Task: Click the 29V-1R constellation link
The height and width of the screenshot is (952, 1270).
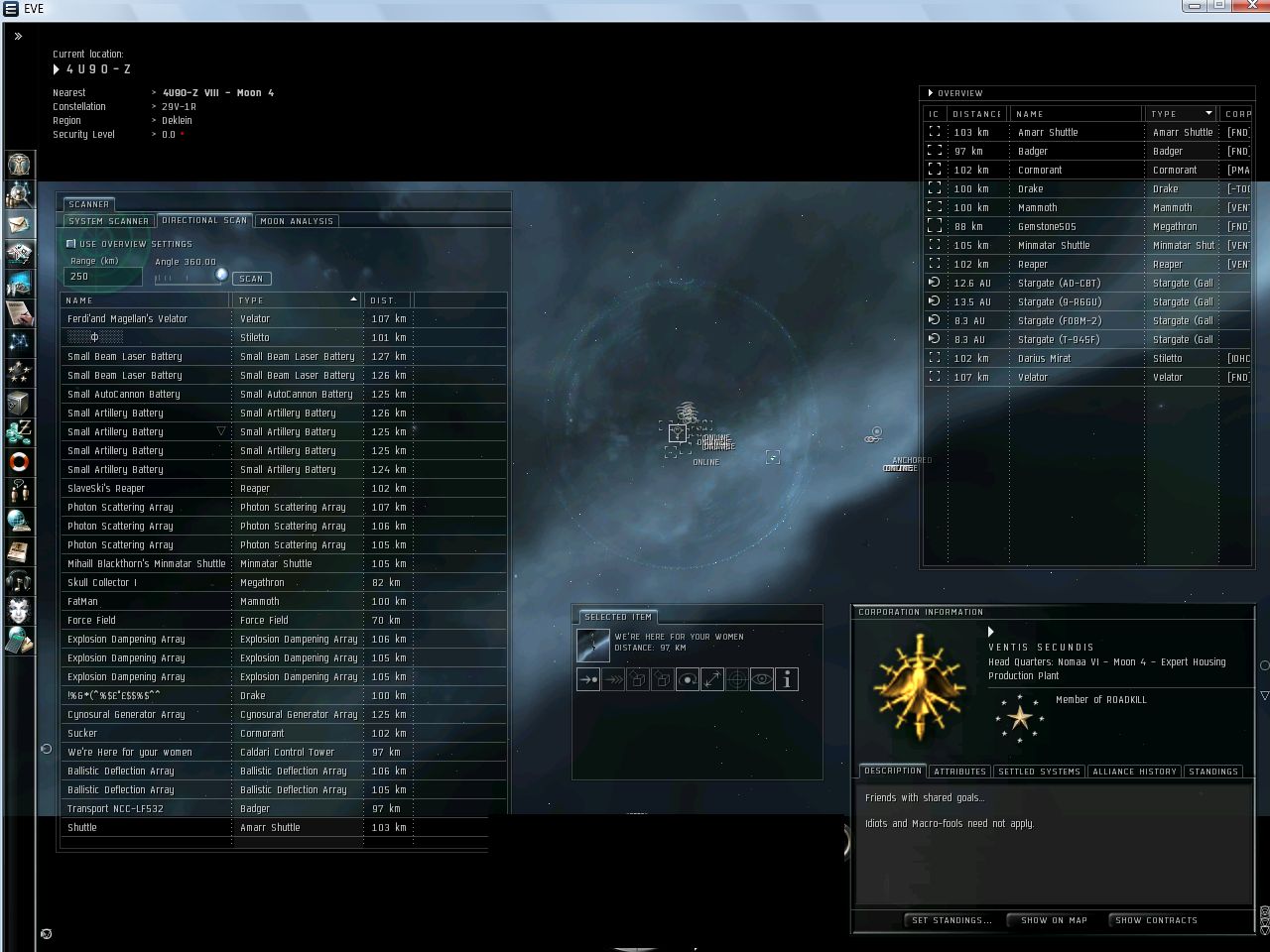Action: tap(180, 107)
